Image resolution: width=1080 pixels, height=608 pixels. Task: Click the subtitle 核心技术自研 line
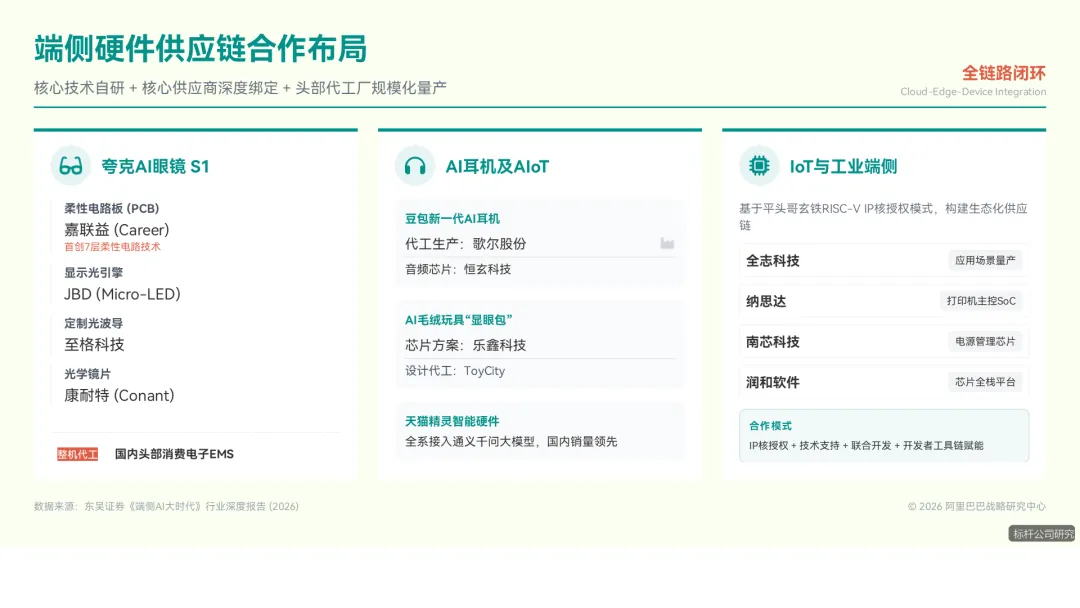click(240, 88)
